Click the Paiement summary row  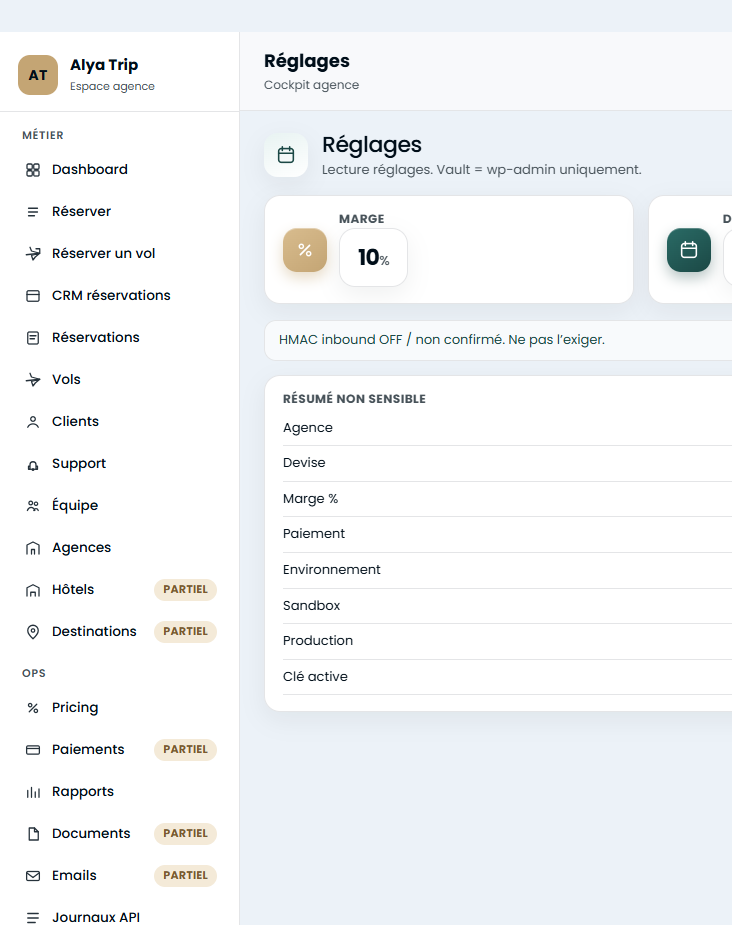(507, 534)
